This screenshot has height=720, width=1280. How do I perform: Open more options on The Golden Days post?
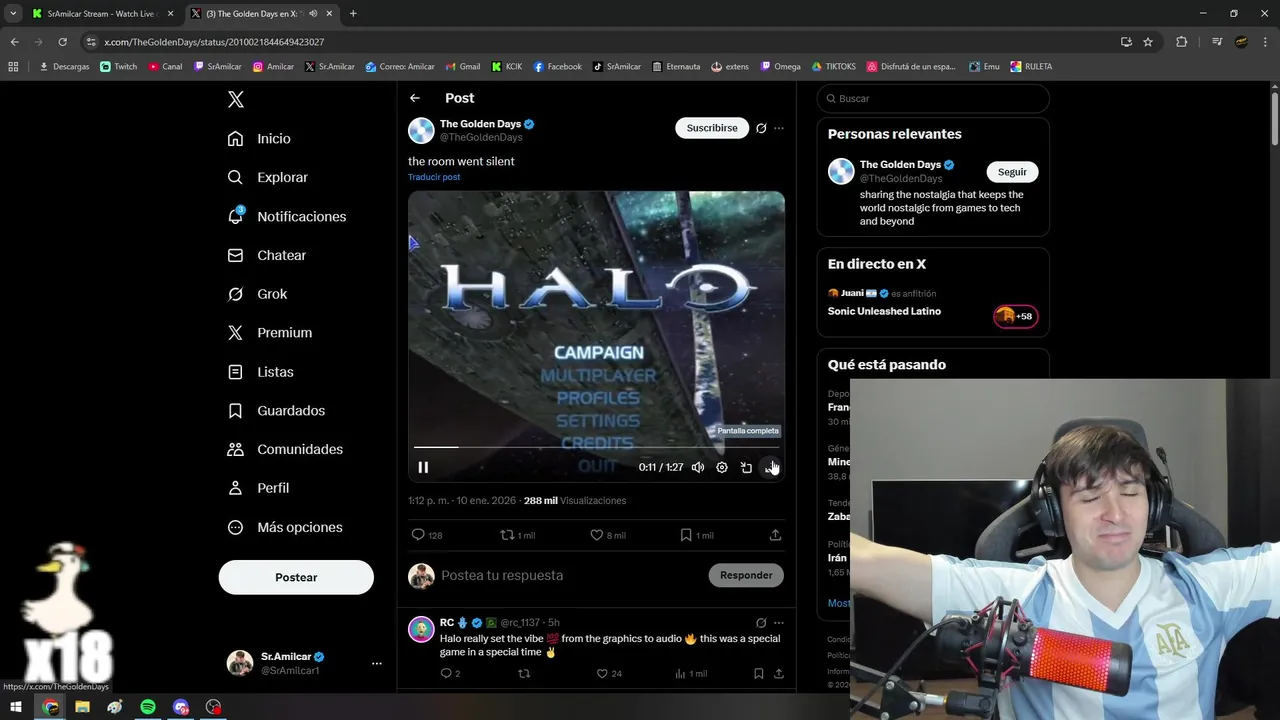click(x=779, y=128)
